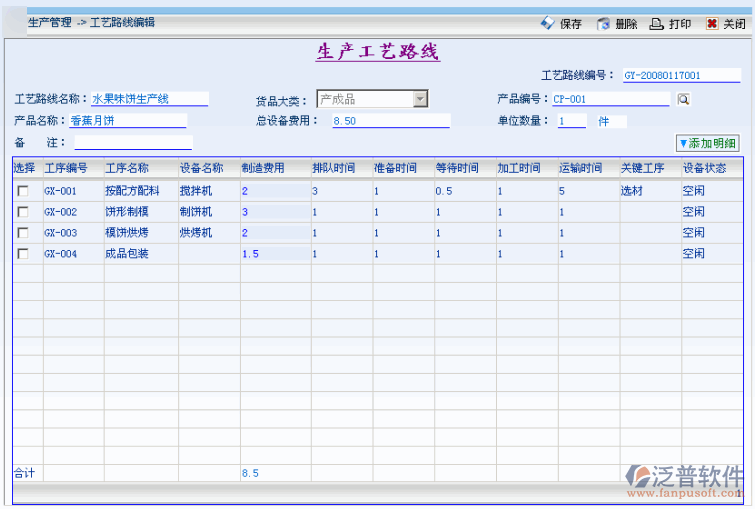Tick the checkbox for row GX-002
Screen dimensions: 755x509
coord(22,212)
